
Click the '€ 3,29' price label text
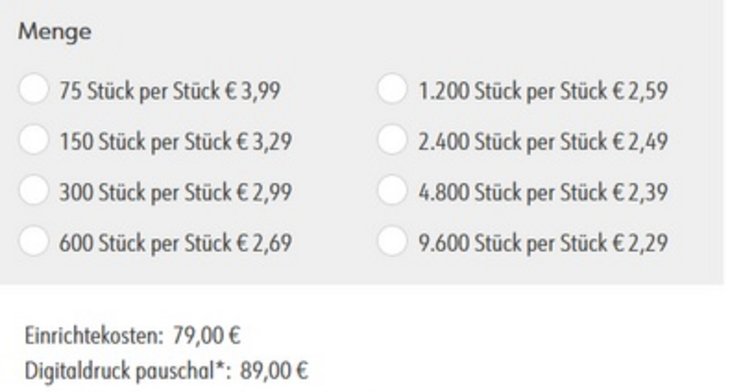[x=264, y=142]
